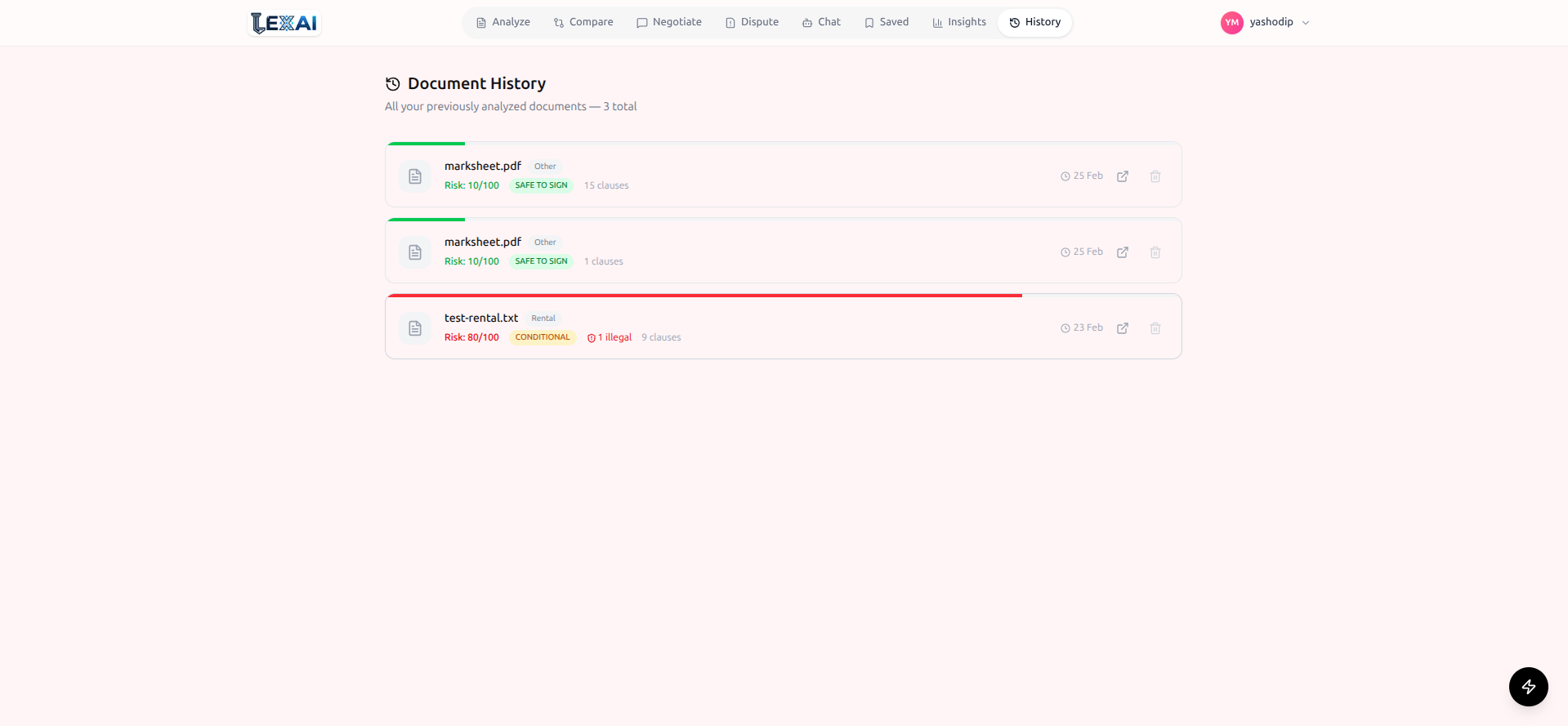Image resolution: width=1568 pixels, height=726 pixels.
Task: Switch to the Compare tab
Action: coord(583,22)
